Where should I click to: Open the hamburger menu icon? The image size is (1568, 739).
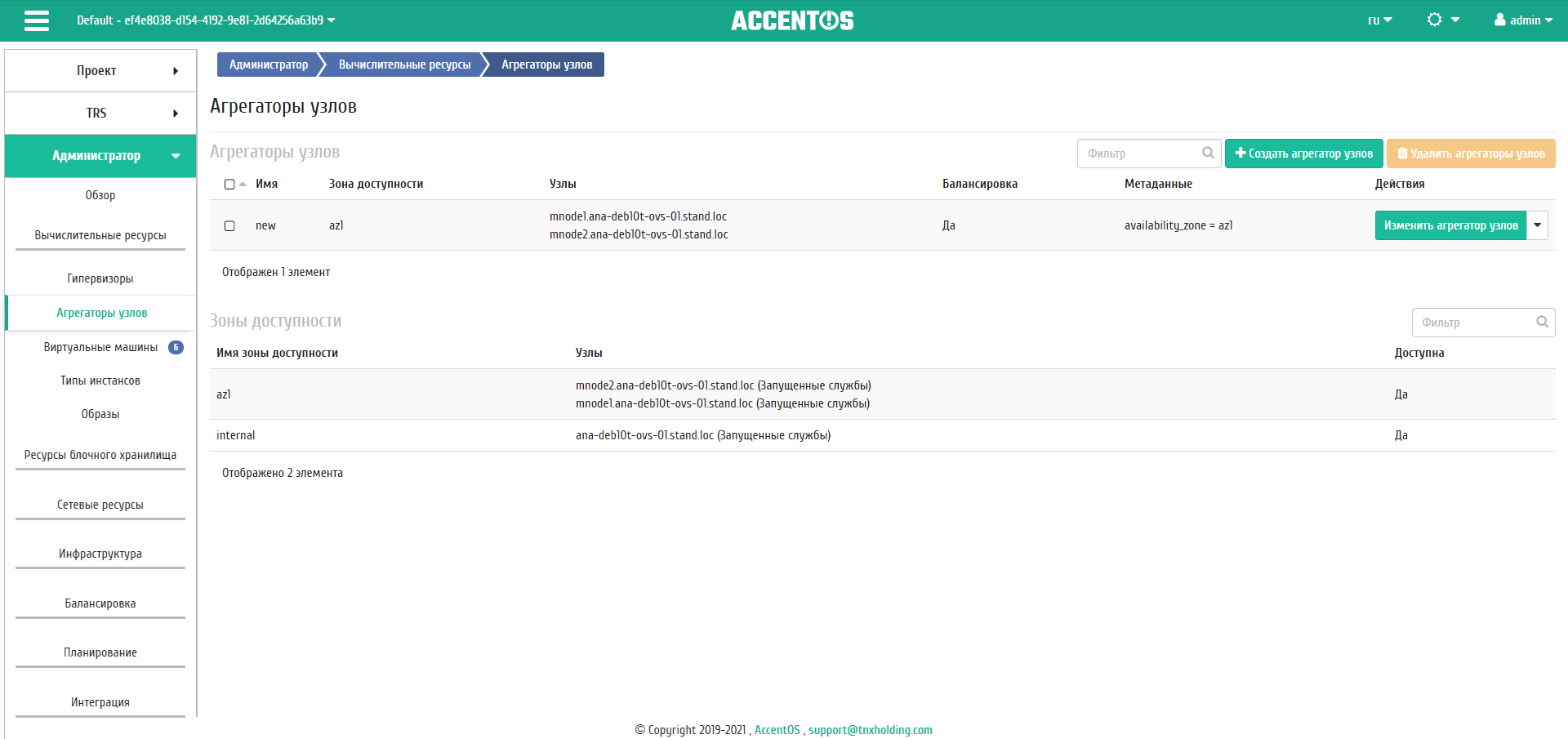point(37,20)
